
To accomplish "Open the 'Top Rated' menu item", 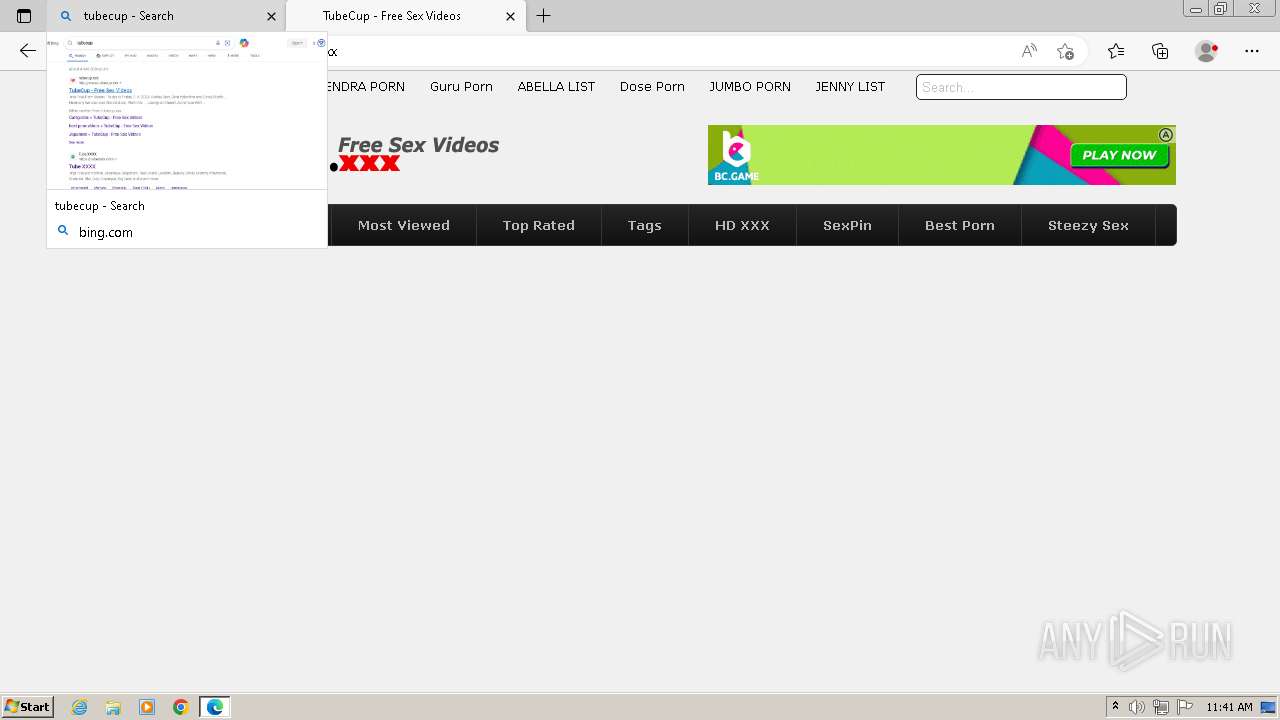I will 539,225.
